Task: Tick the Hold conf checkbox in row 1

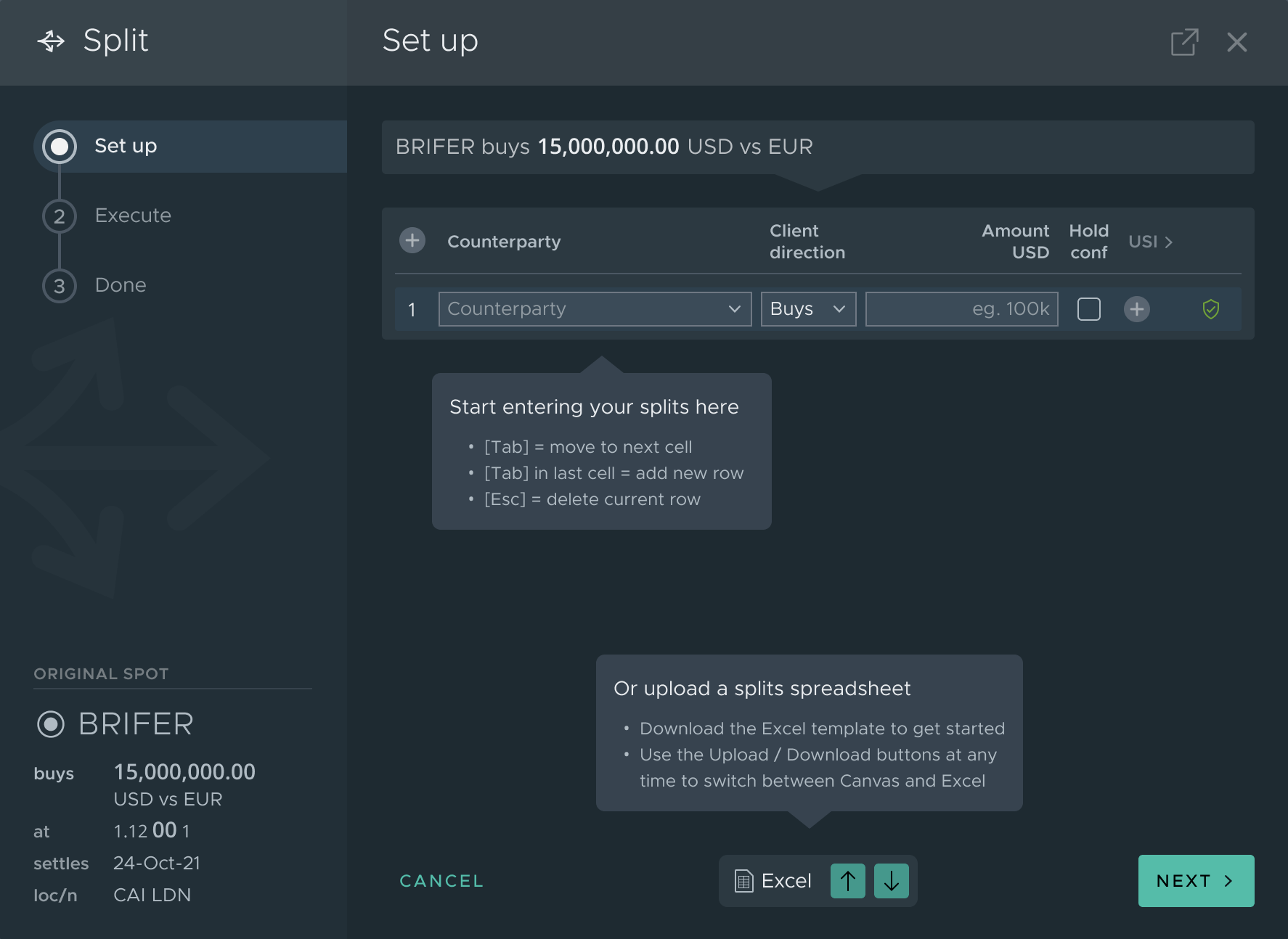Action: coord(1089,309)
